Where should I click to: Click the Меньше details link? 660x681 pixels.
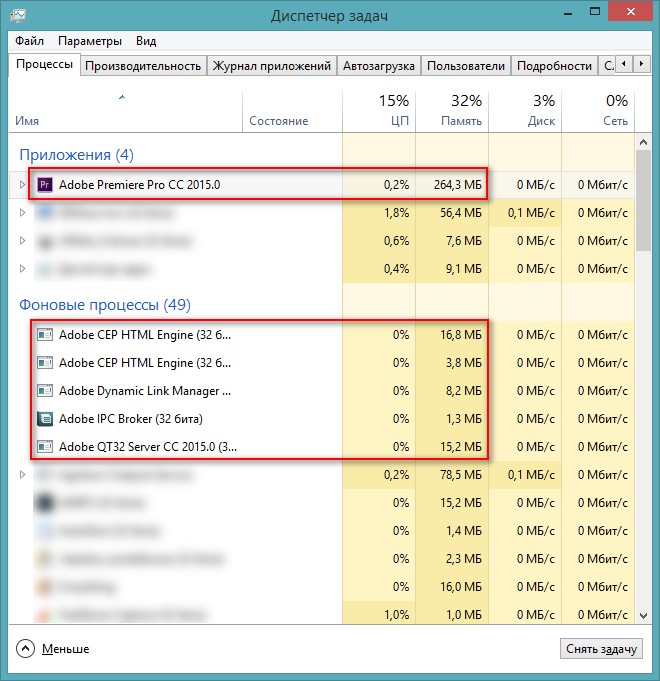[65, 649]
